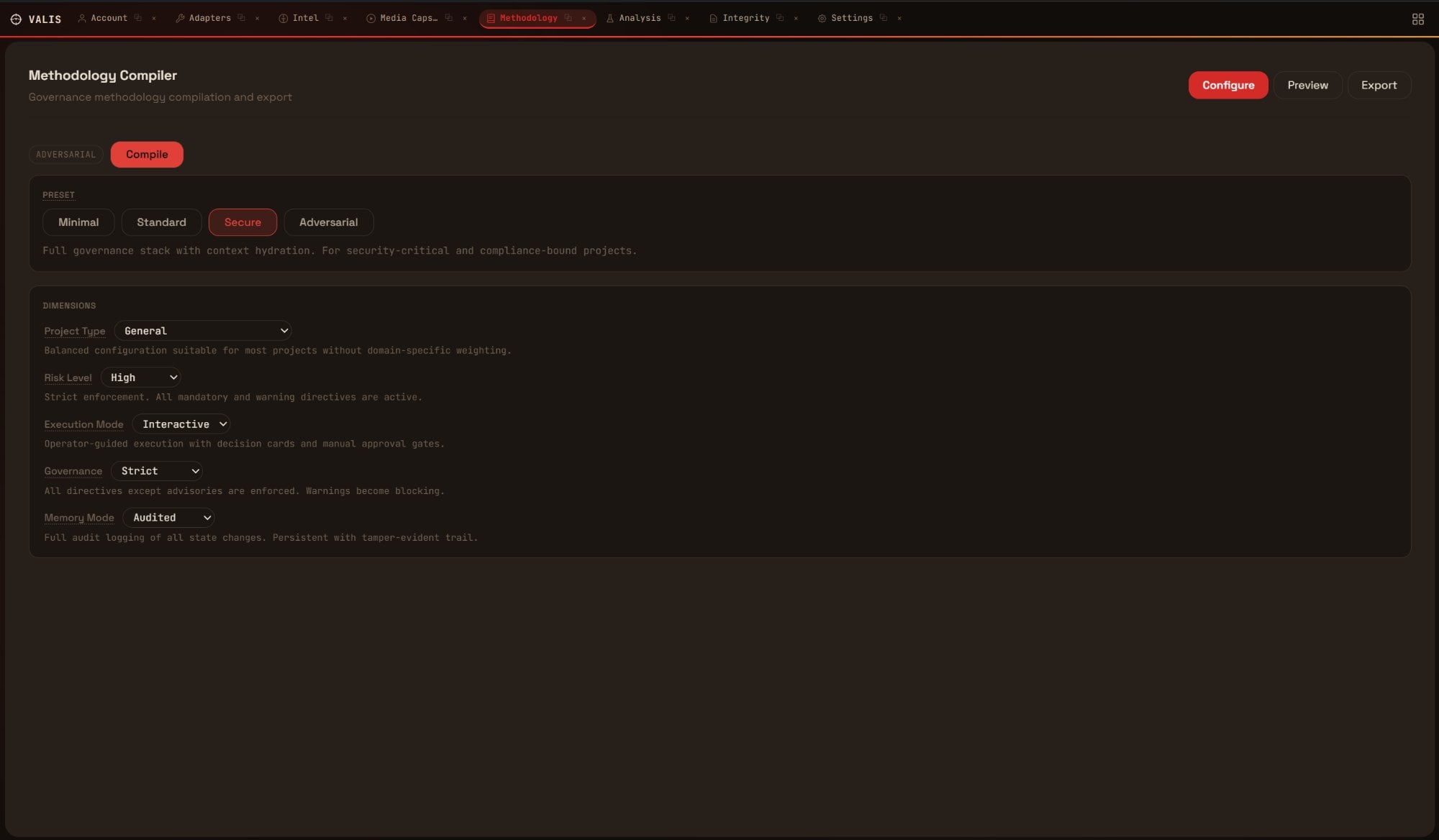The image size is (1439, 840).
Task: Open the Preview view
Action: tap(1307, 85)
